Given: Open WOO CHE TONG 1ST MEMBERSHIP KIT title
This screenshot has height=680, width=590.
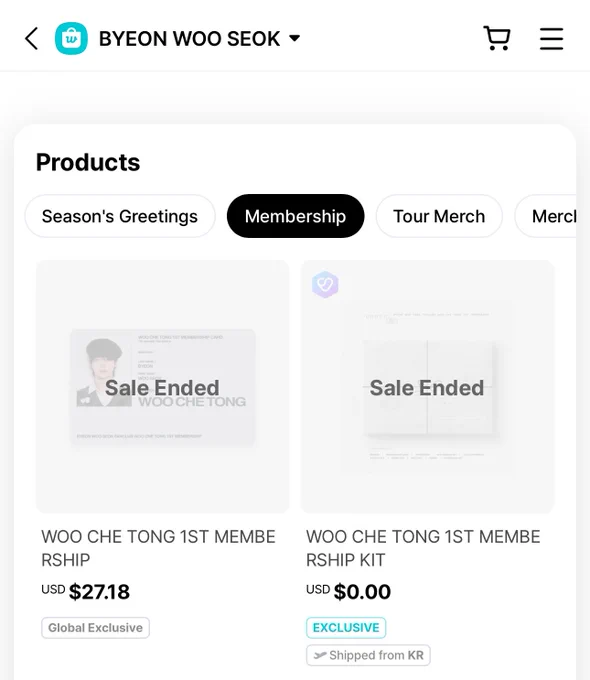Looking at the screenshot, I should coord(423,548).
